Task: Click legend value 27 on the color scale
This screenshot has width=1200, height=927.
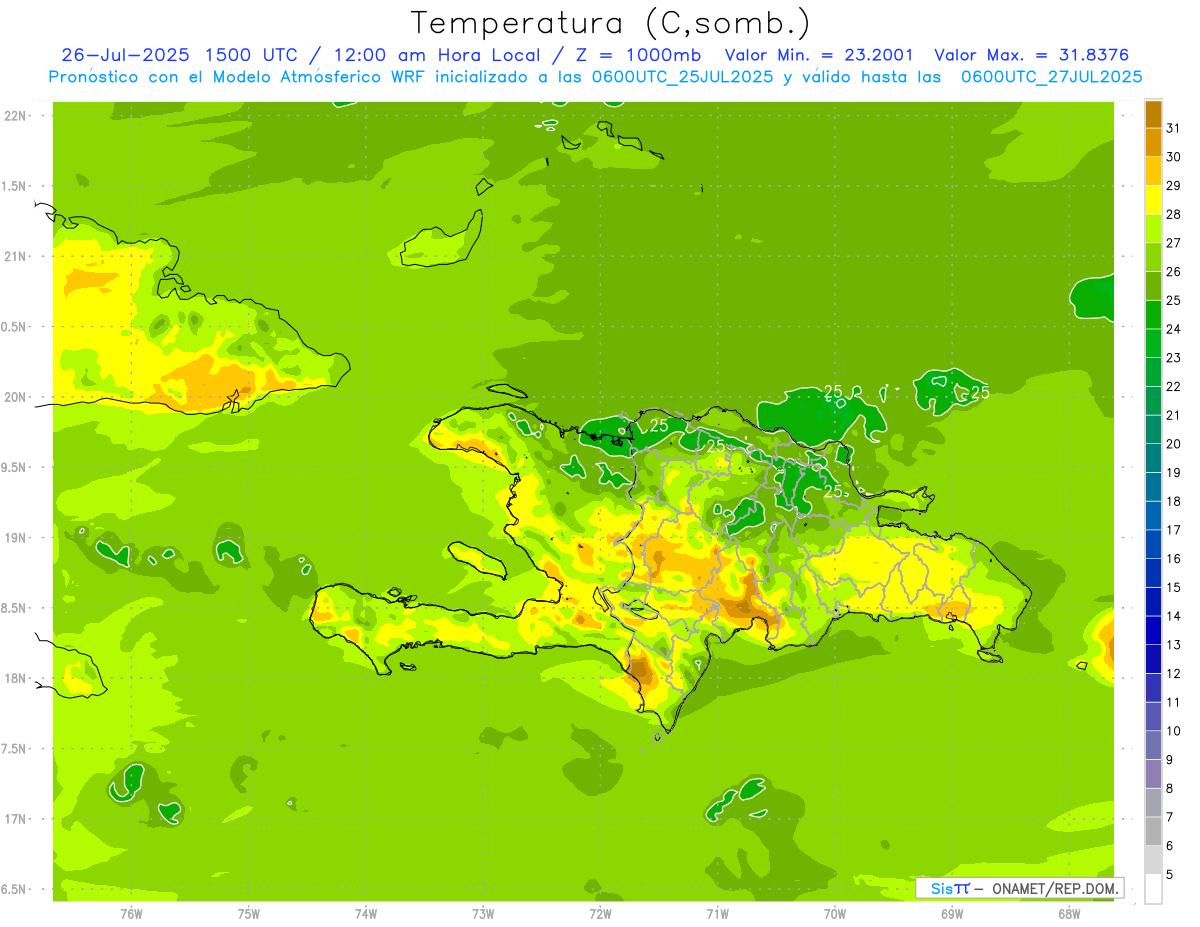Action: pyautogui.click(x=1173, y=243)
